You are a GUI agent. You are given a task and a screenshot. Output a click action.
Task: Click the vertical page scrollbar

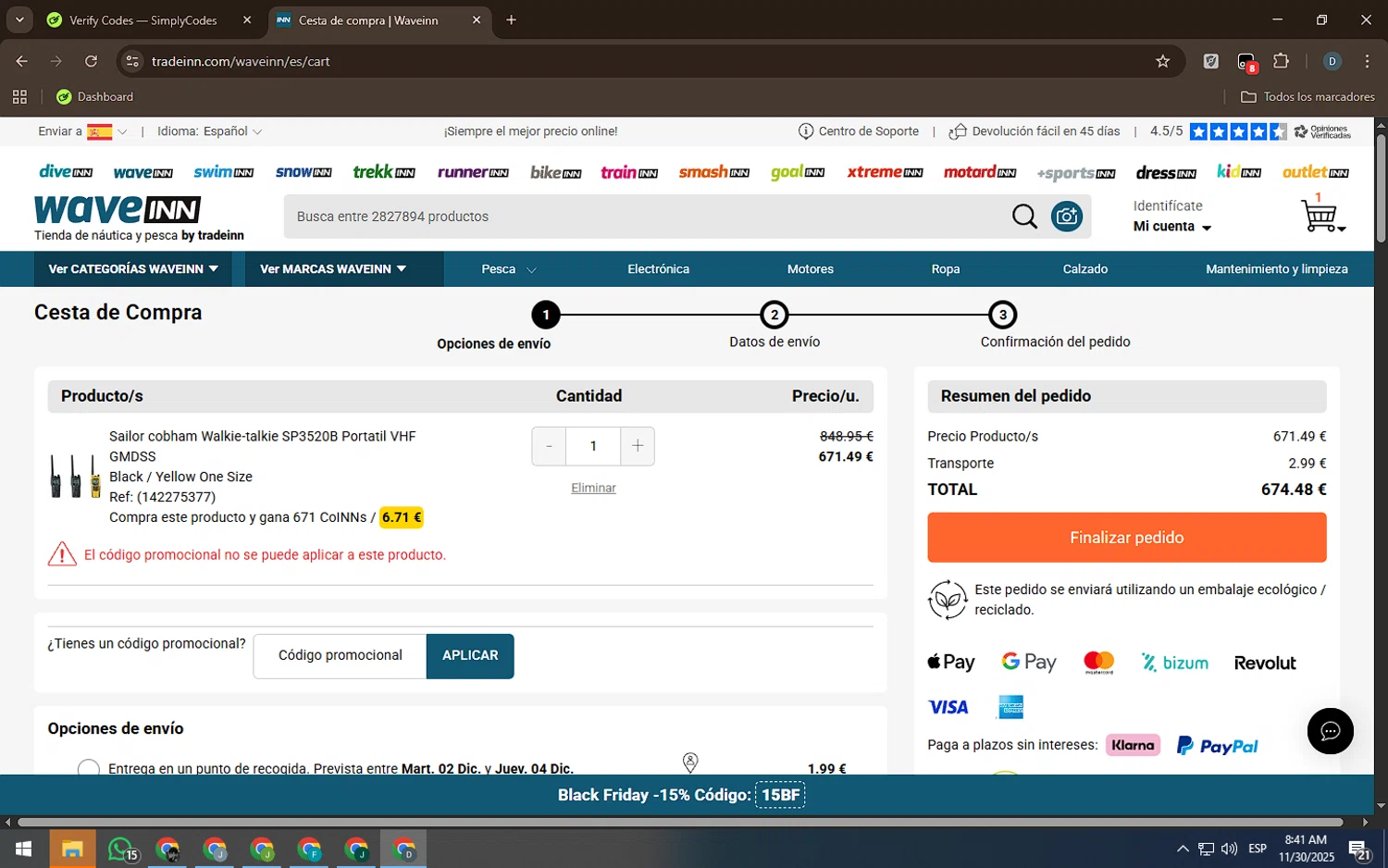click(1381, 188)
